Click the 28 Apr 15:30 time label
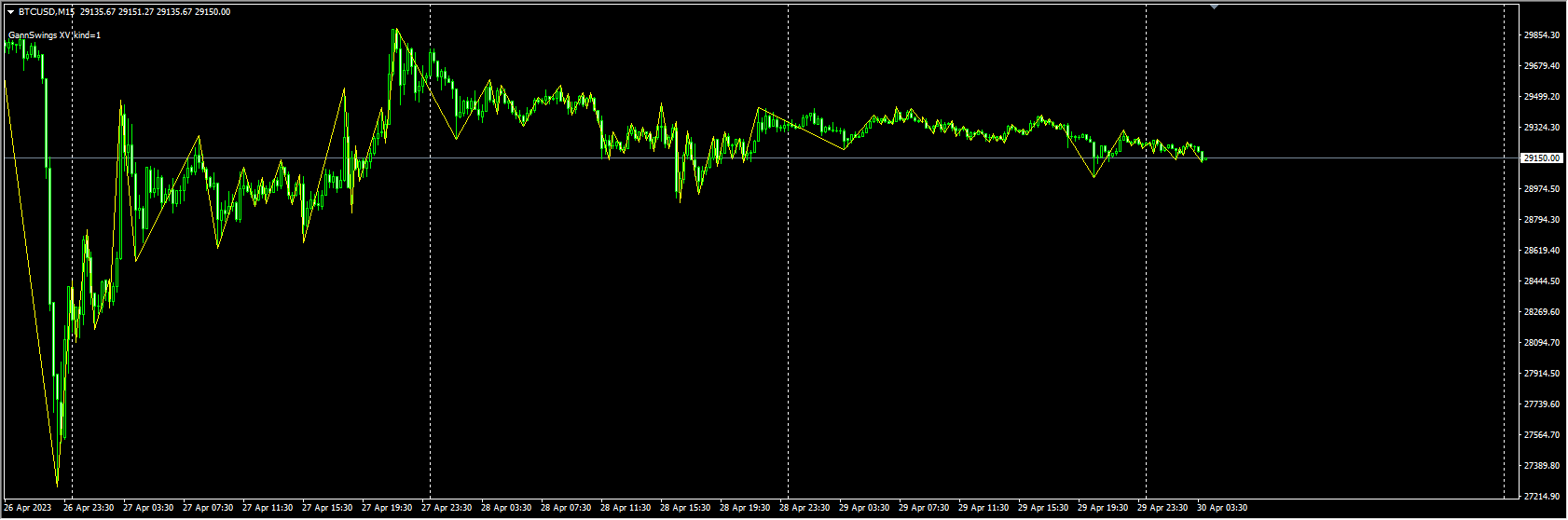Image resolution: width=1568 pixels, height=520 pixels. (x=685, y=508)
